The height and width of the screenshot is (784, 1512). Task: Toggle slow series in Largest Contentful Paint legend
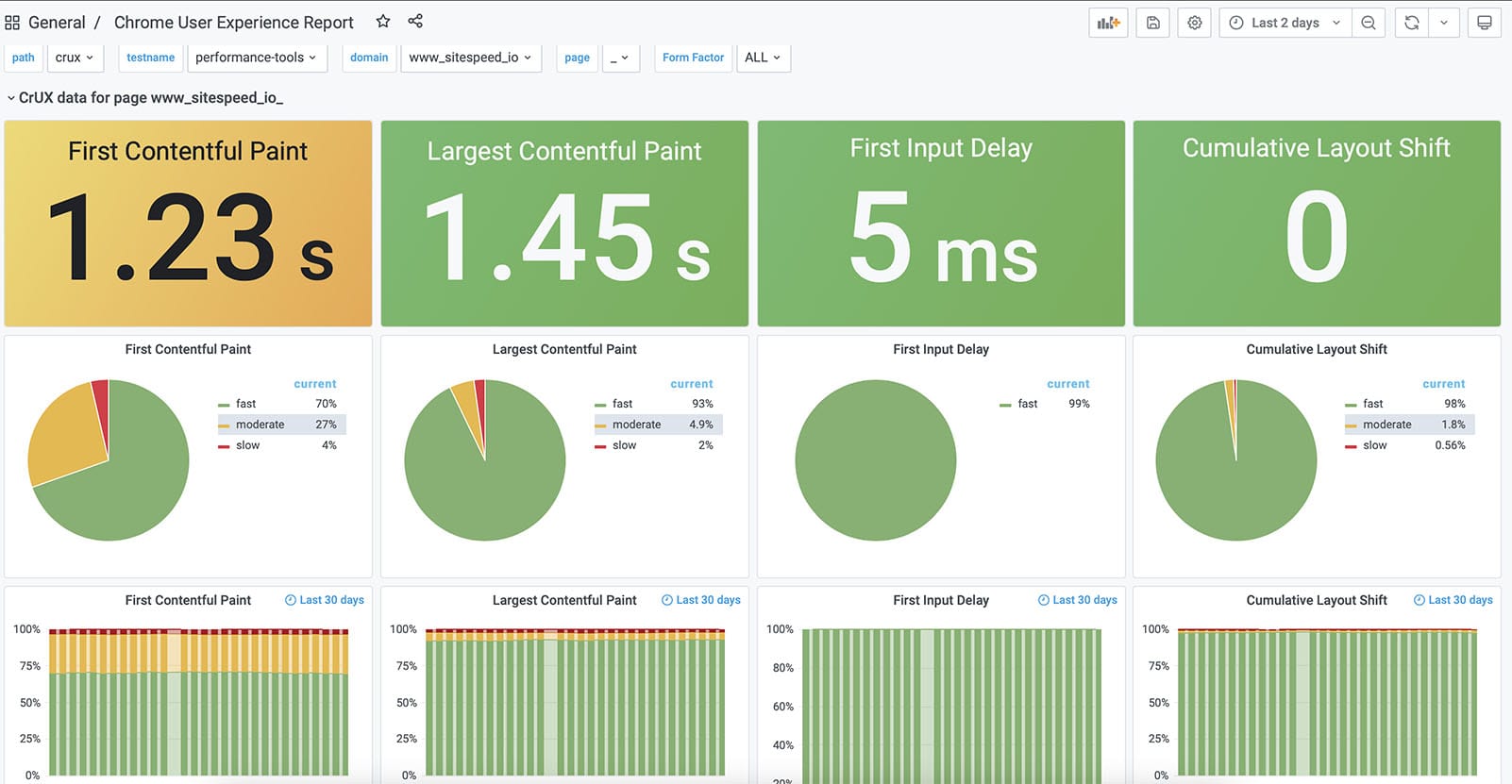[624, 445]
